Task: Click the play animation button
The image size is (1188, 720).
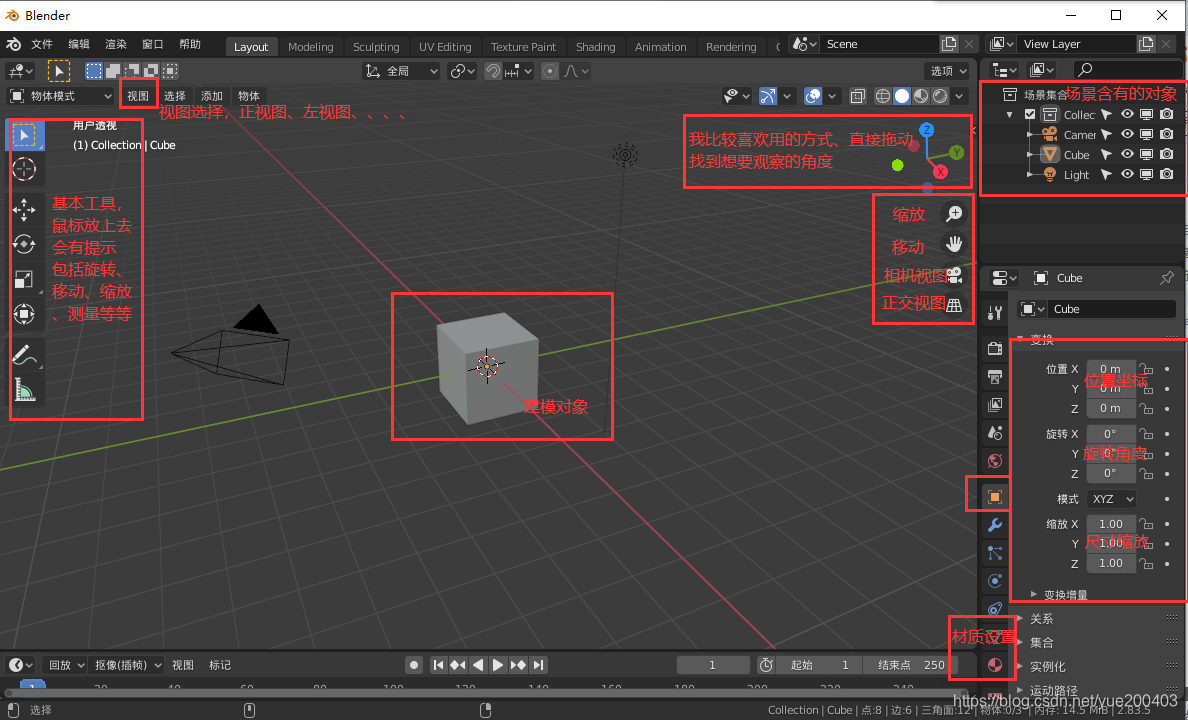Action: pos(498,665)
